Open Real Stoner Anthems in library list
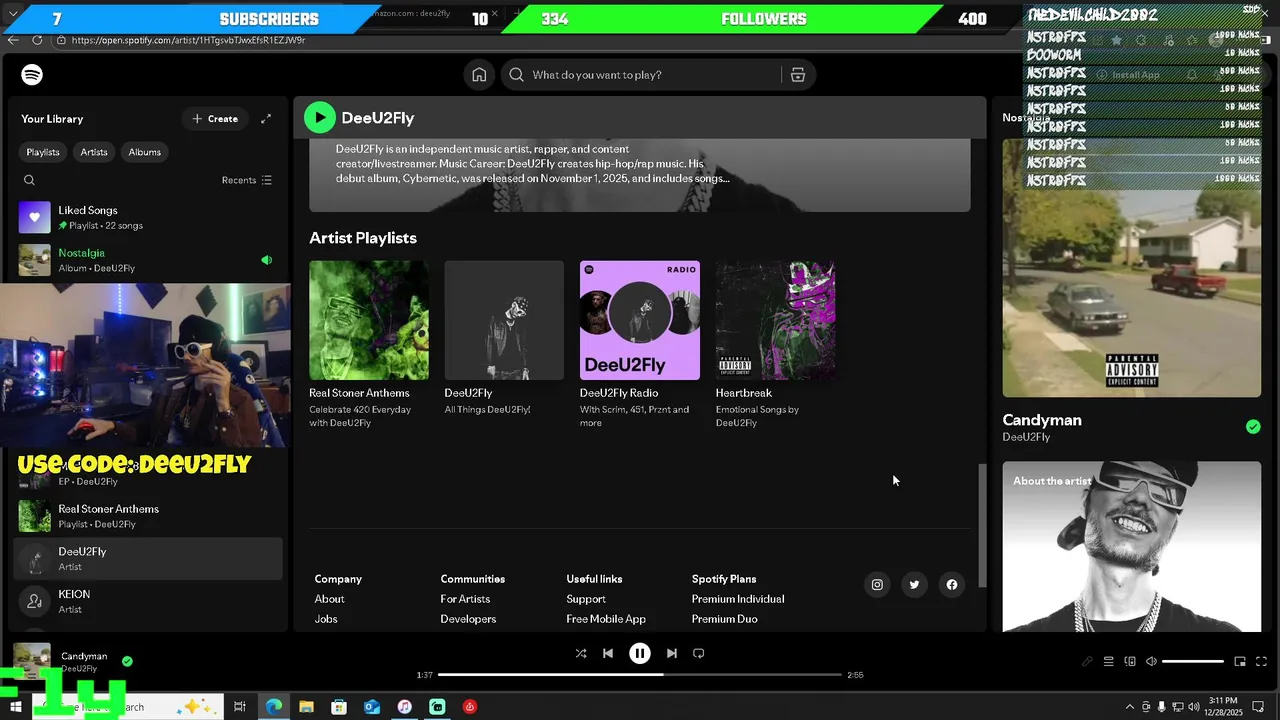 [x=148, y=516]
